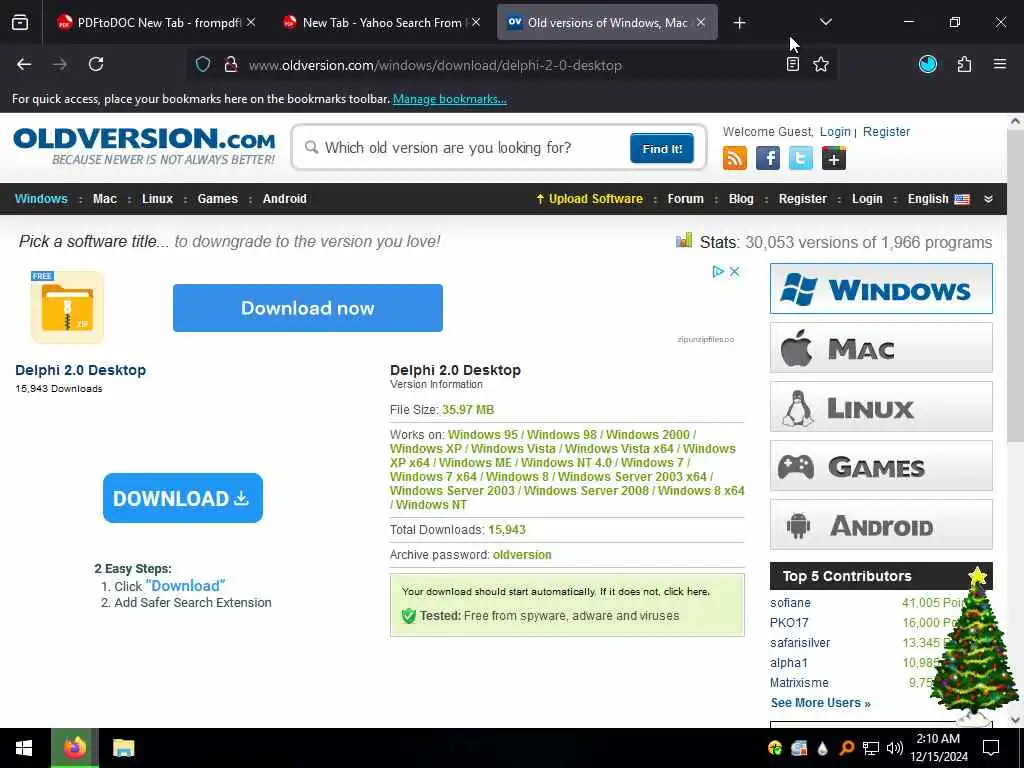Close the ad with X icon
Screen dimensions: 1024x768
tap(734, 272)
